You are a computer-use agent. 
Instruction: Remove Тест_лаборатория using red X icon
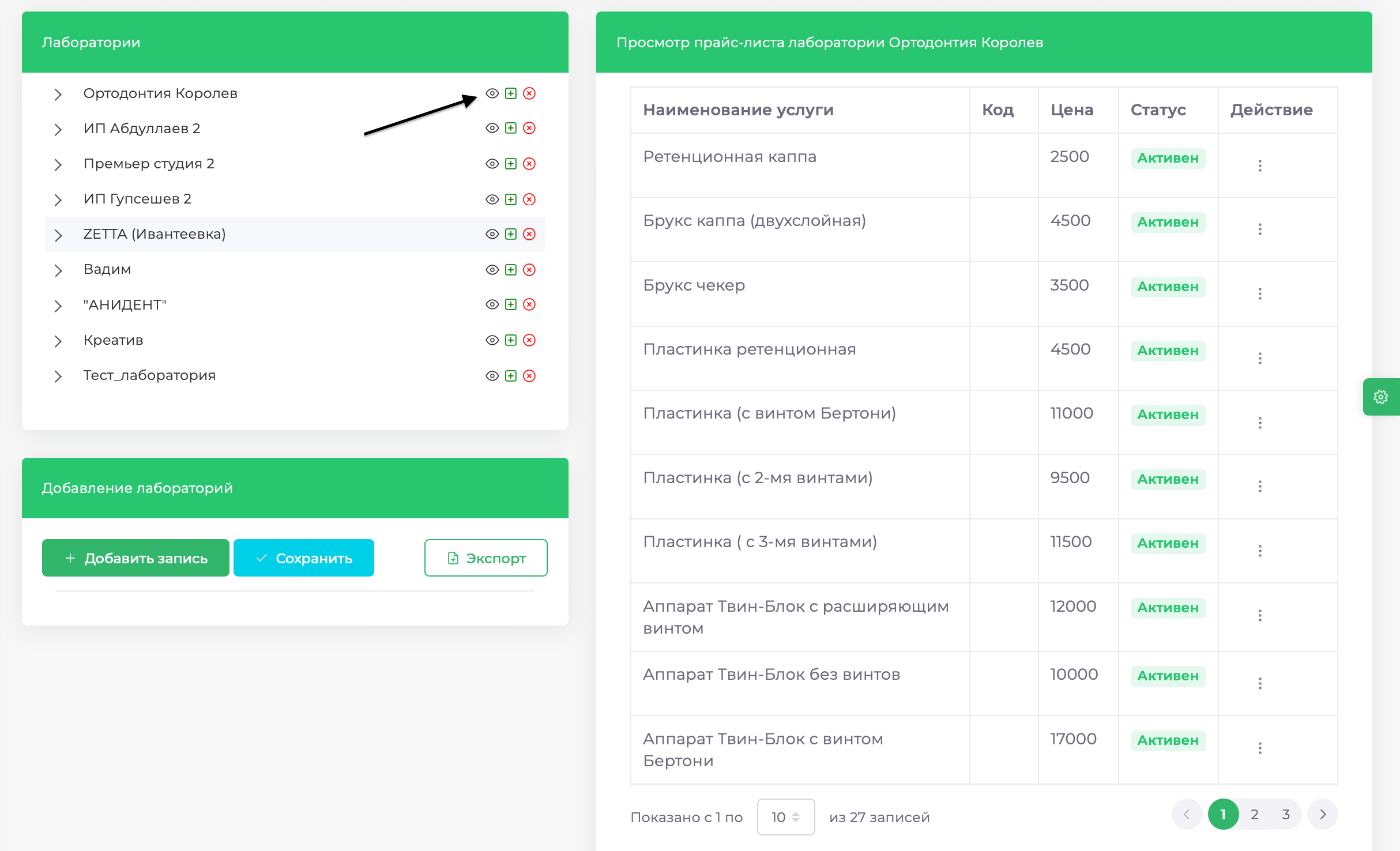point(529,376)
